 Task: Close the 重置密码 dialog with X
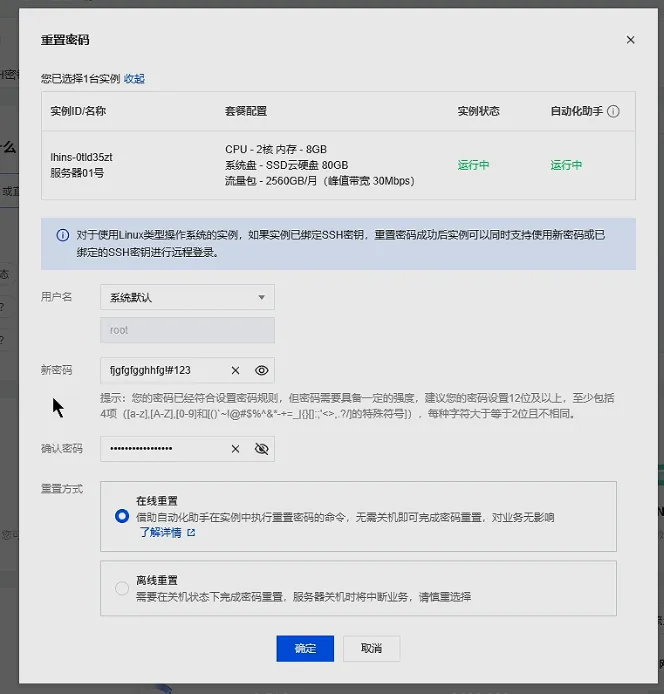click(x=630, y=40)
